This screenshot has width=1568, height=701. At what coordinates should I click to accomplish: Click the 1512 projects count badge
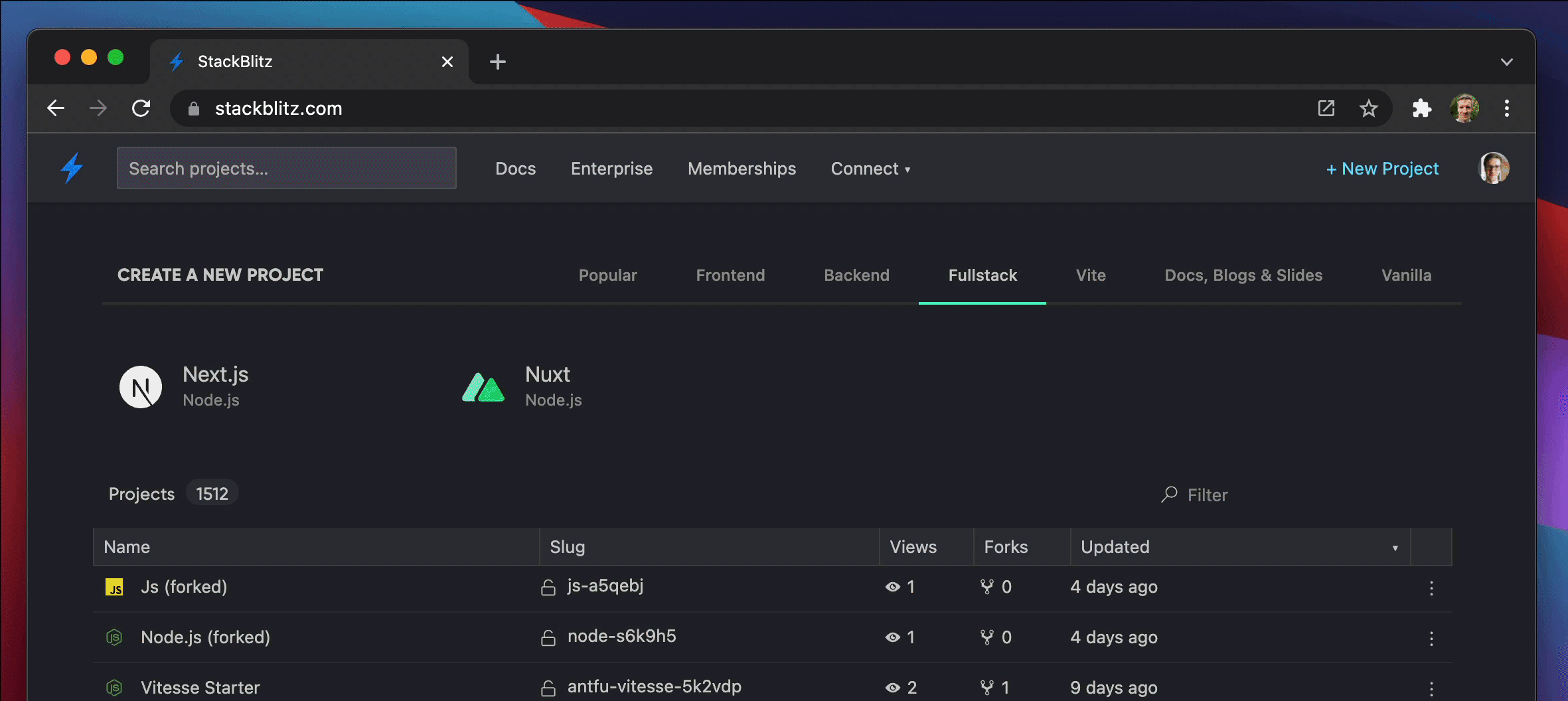212,493
